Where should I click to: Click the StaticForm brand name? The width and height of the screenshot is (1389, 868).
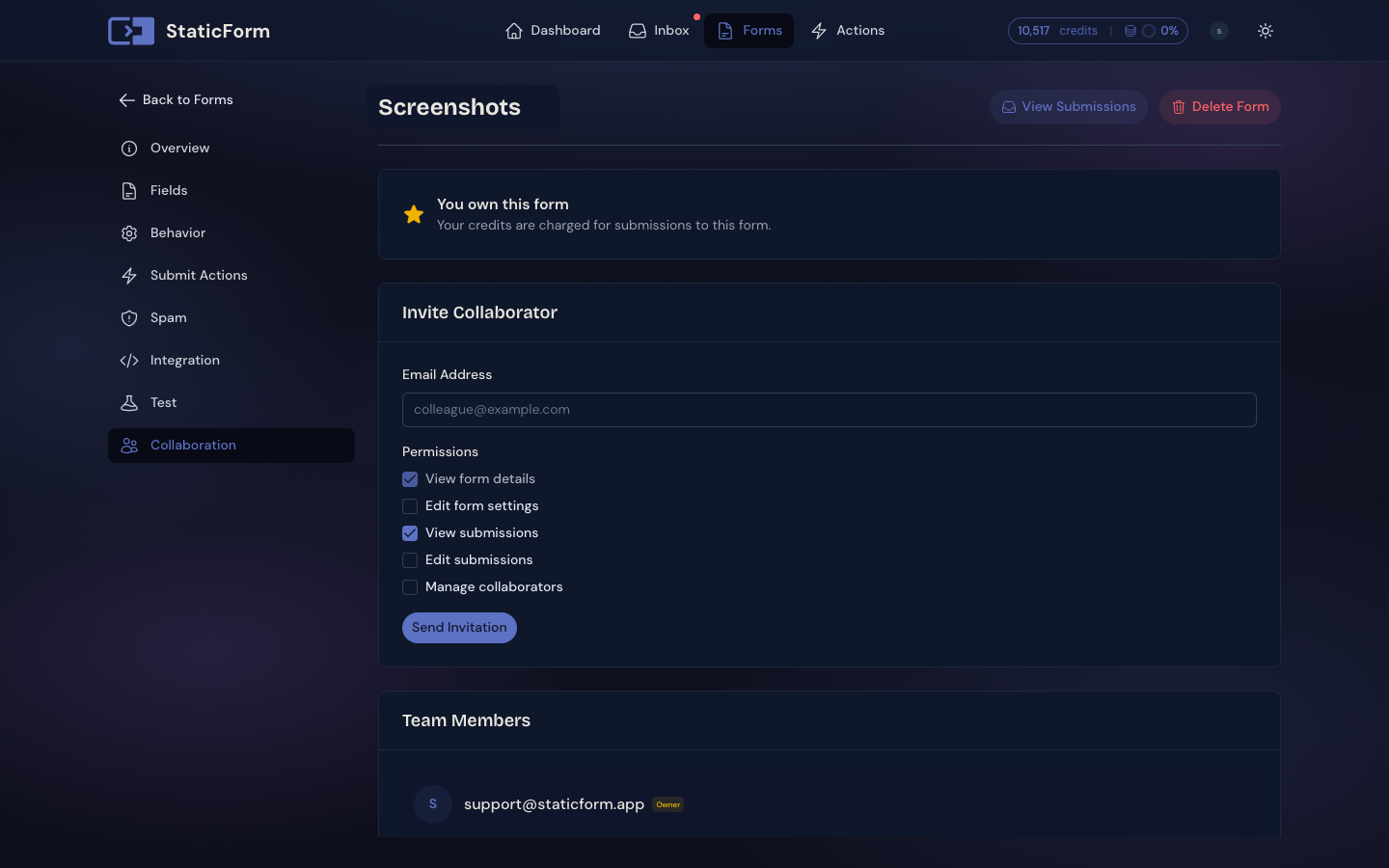tap(218, 31)
